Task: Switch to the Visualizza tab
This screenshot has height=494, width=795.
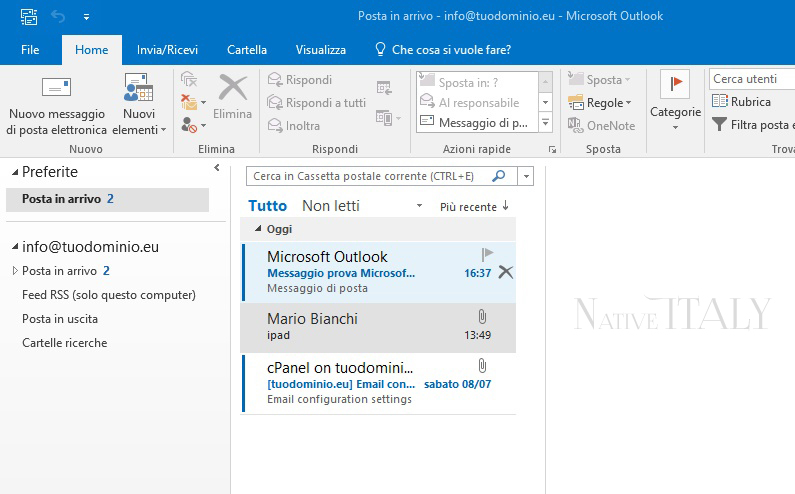Action: (321, 50)
